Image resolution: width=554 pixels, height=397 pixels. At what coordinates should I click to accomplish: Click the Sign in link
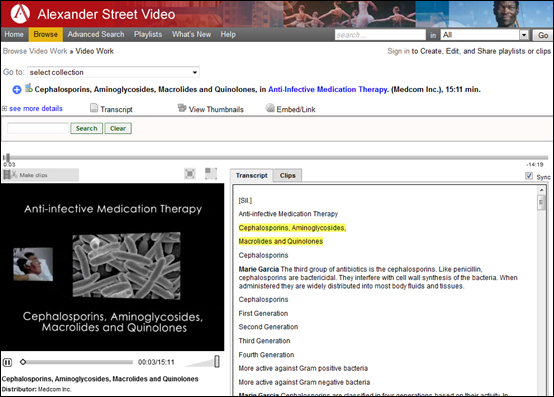(398, 51)
